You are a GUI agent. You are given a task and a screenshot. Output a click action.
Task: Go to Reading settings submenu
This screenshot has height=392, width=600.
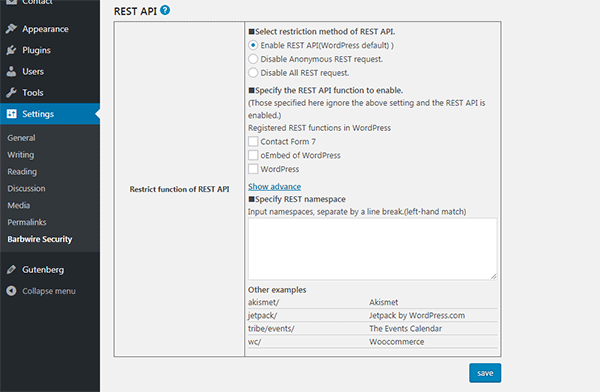pos(22,172)
